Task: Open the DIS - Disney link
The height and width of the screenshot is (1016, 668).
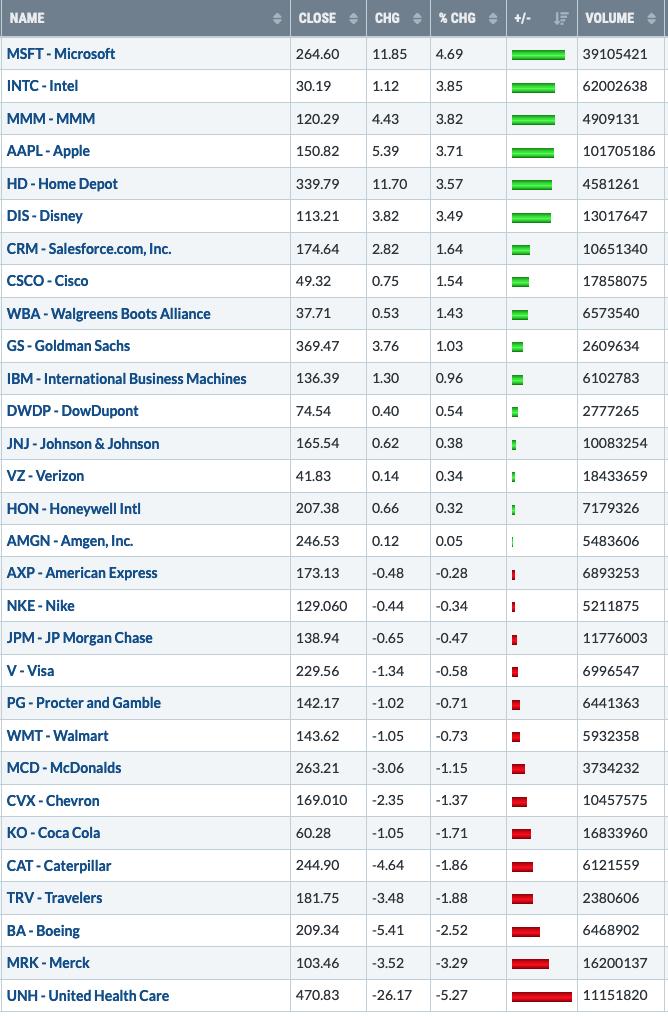Action: pyautogui.click(x=45, y=216)
